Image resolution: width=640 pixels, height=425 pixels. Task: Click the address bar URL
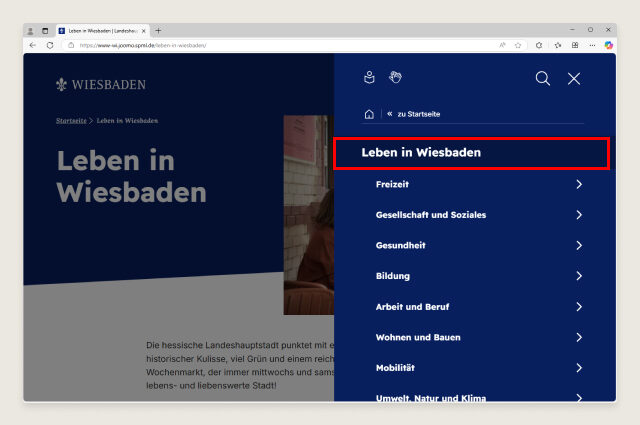(x=143, y=45)
